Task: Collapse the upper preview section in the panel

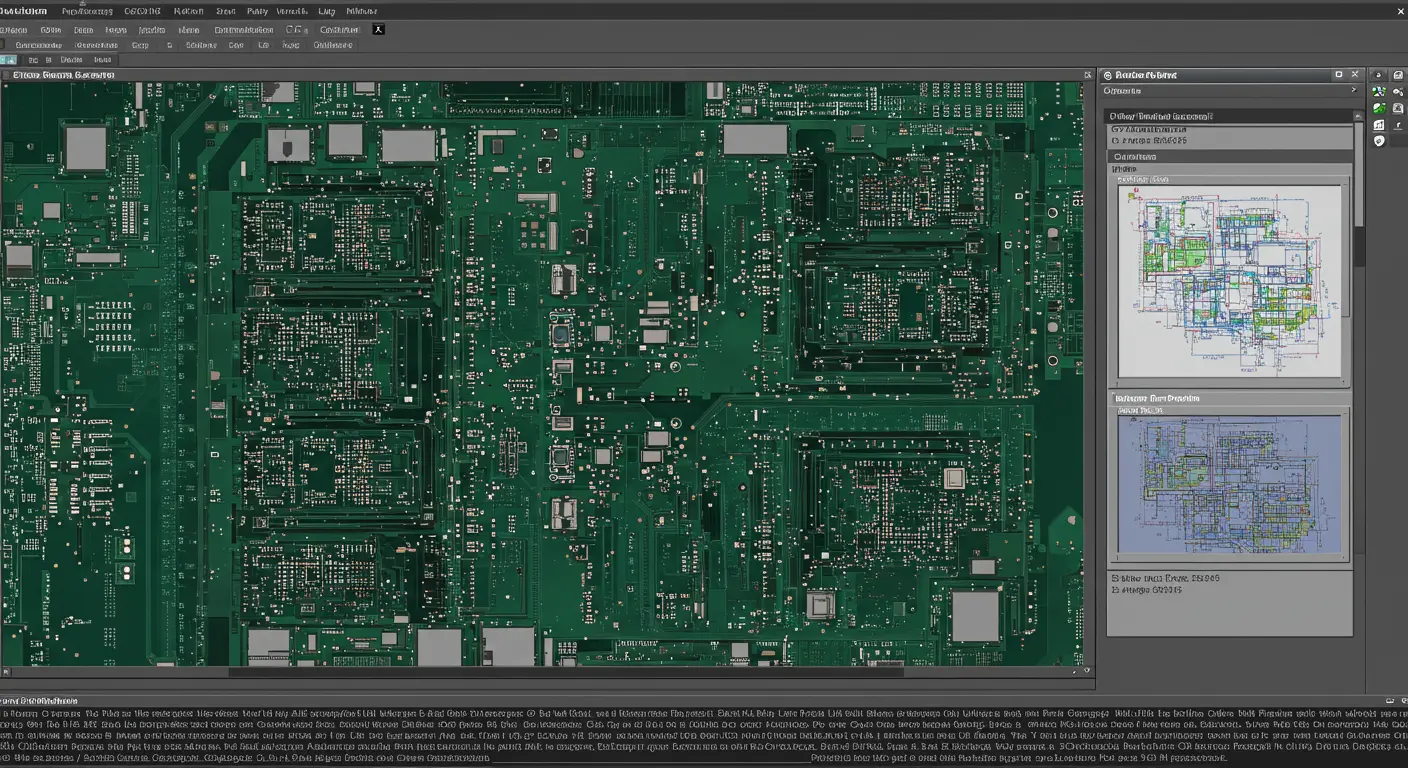Action: (1359, 116)
